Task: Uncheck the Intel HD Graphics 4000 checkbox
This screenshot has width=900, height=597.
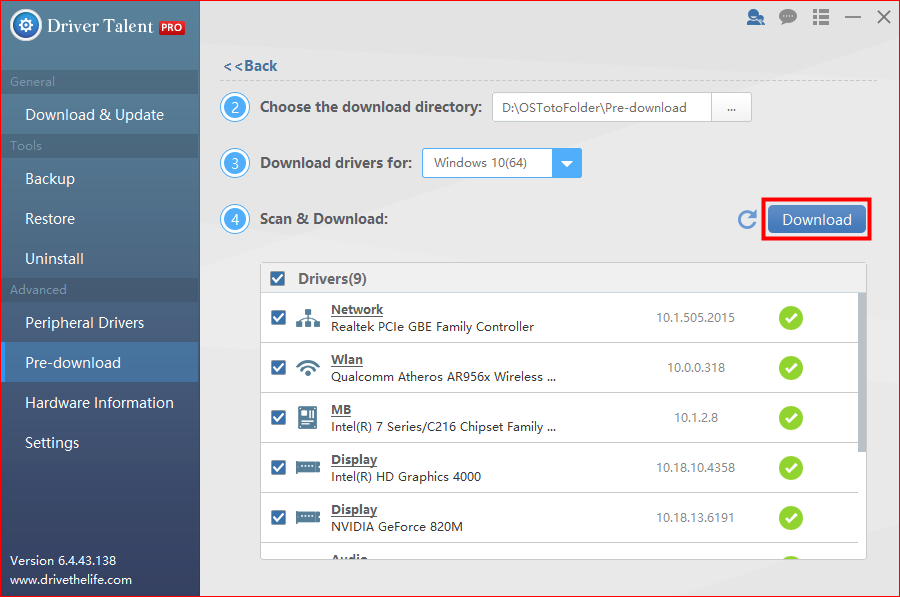Action: (278, 467)
